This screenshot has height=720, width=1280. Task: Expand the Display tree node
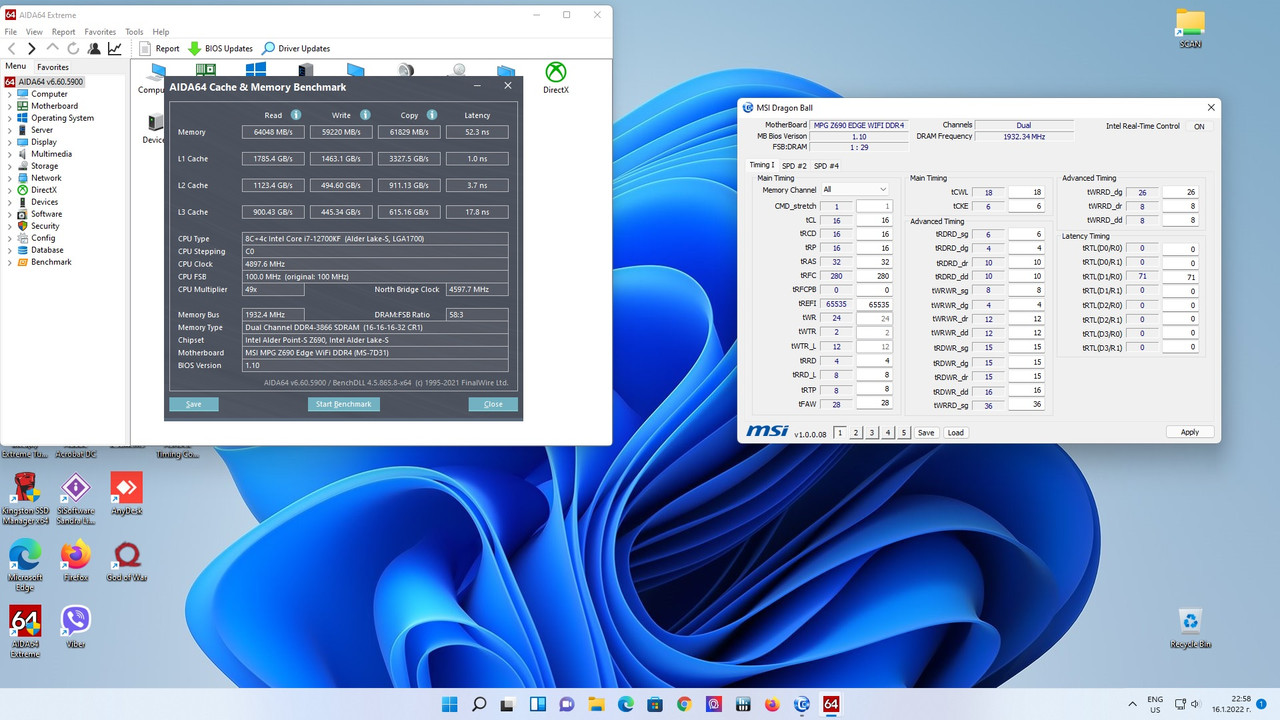pyautogui.click(x=10, y=142)
